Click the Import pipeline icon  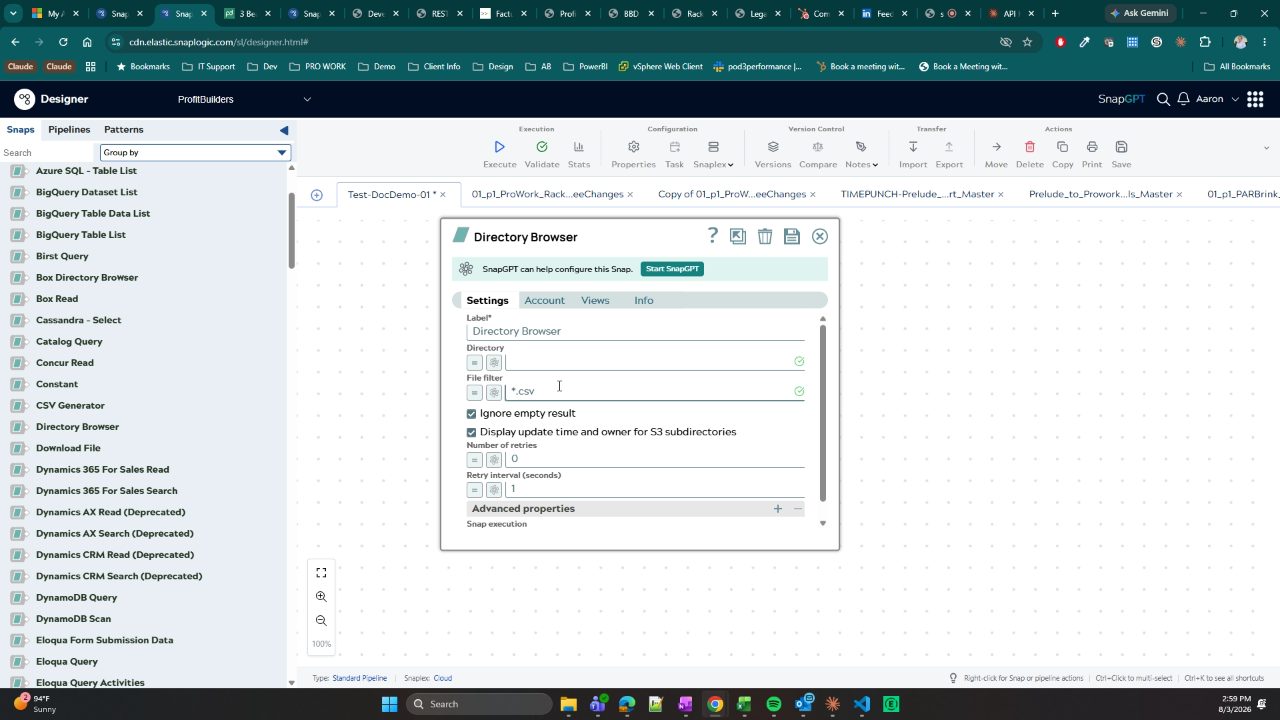pyautogui.click(x=913, y=147)
